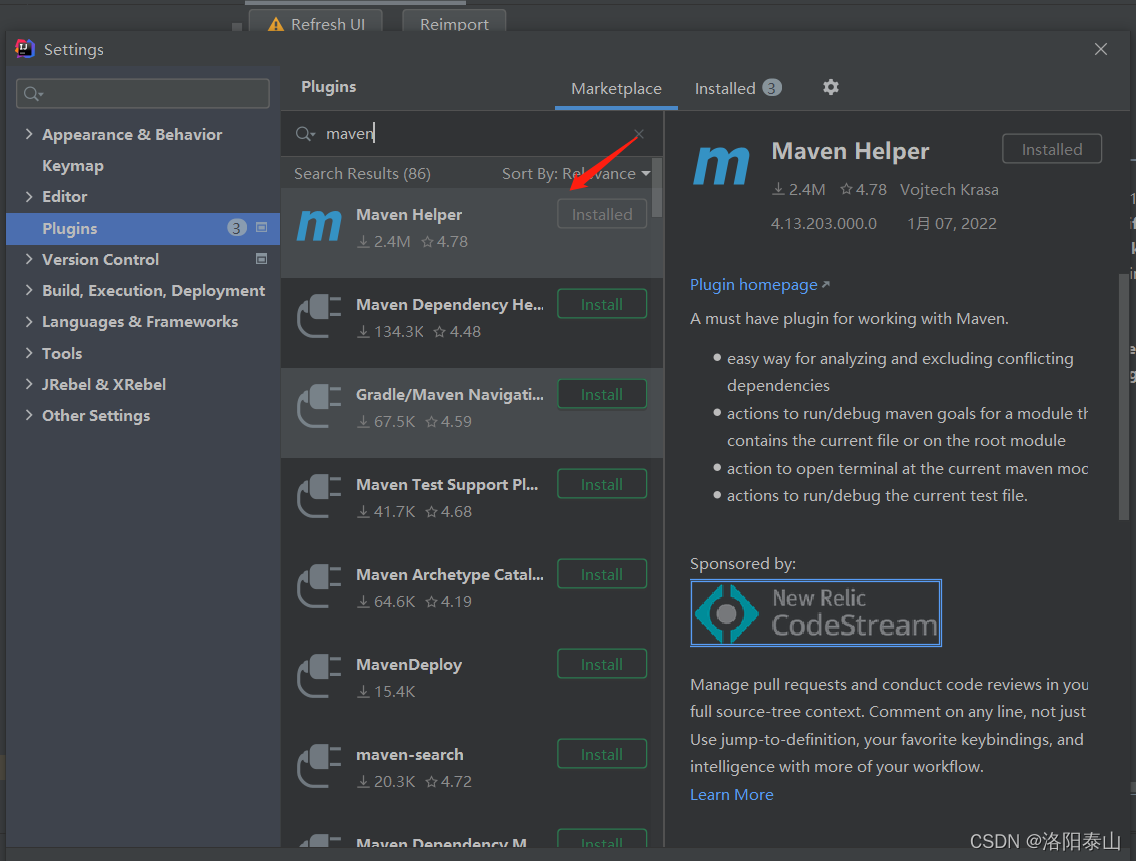Expand the Editor settings node
This screenshot has height=861, width=1136.
tap(29, 196)
